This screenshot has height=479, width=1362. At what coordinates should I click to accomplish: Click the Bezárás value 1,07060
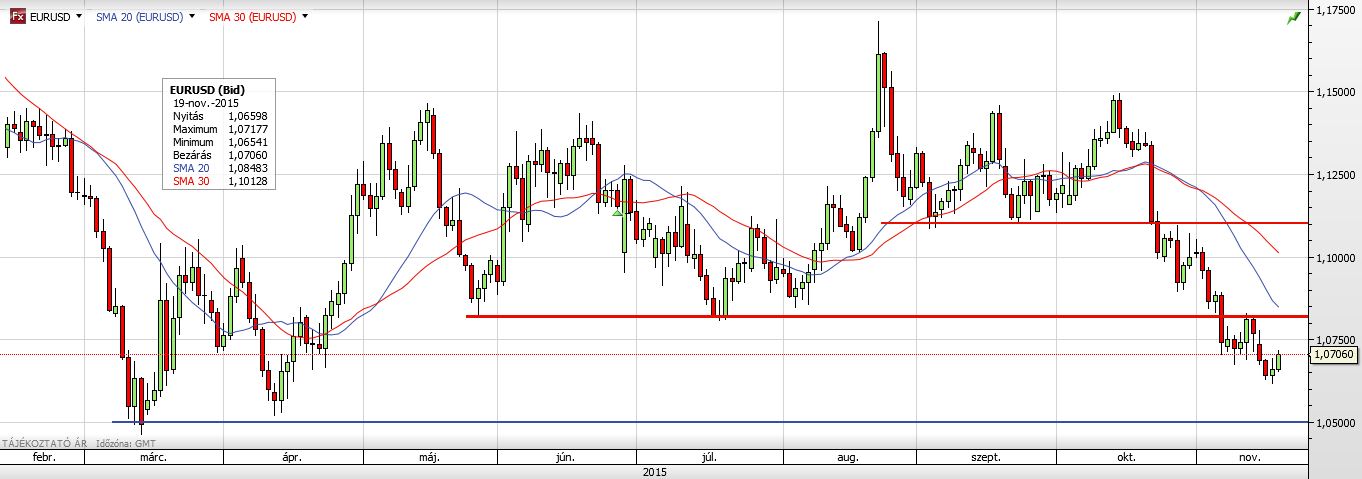click(x=247, y=155)
